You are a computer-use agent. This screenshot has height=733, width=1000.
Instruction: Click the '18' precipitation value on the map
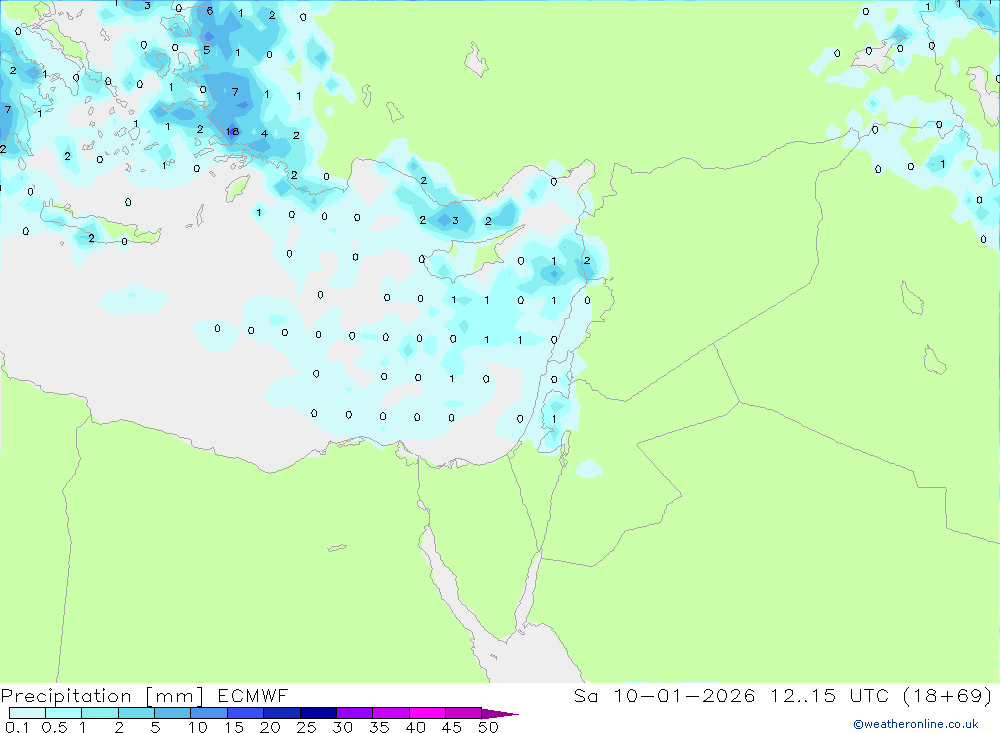tap(232, 131)
